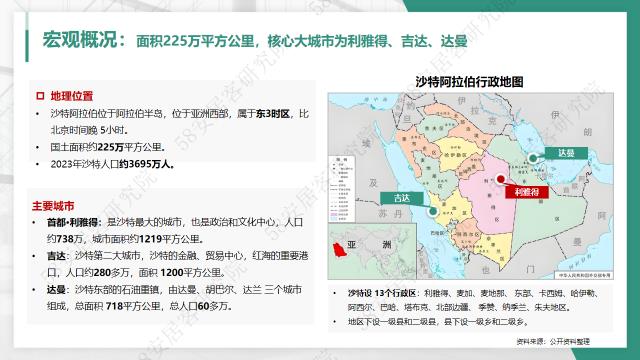
Task: Click the Jeddah location marker circle
Action: 433,211
